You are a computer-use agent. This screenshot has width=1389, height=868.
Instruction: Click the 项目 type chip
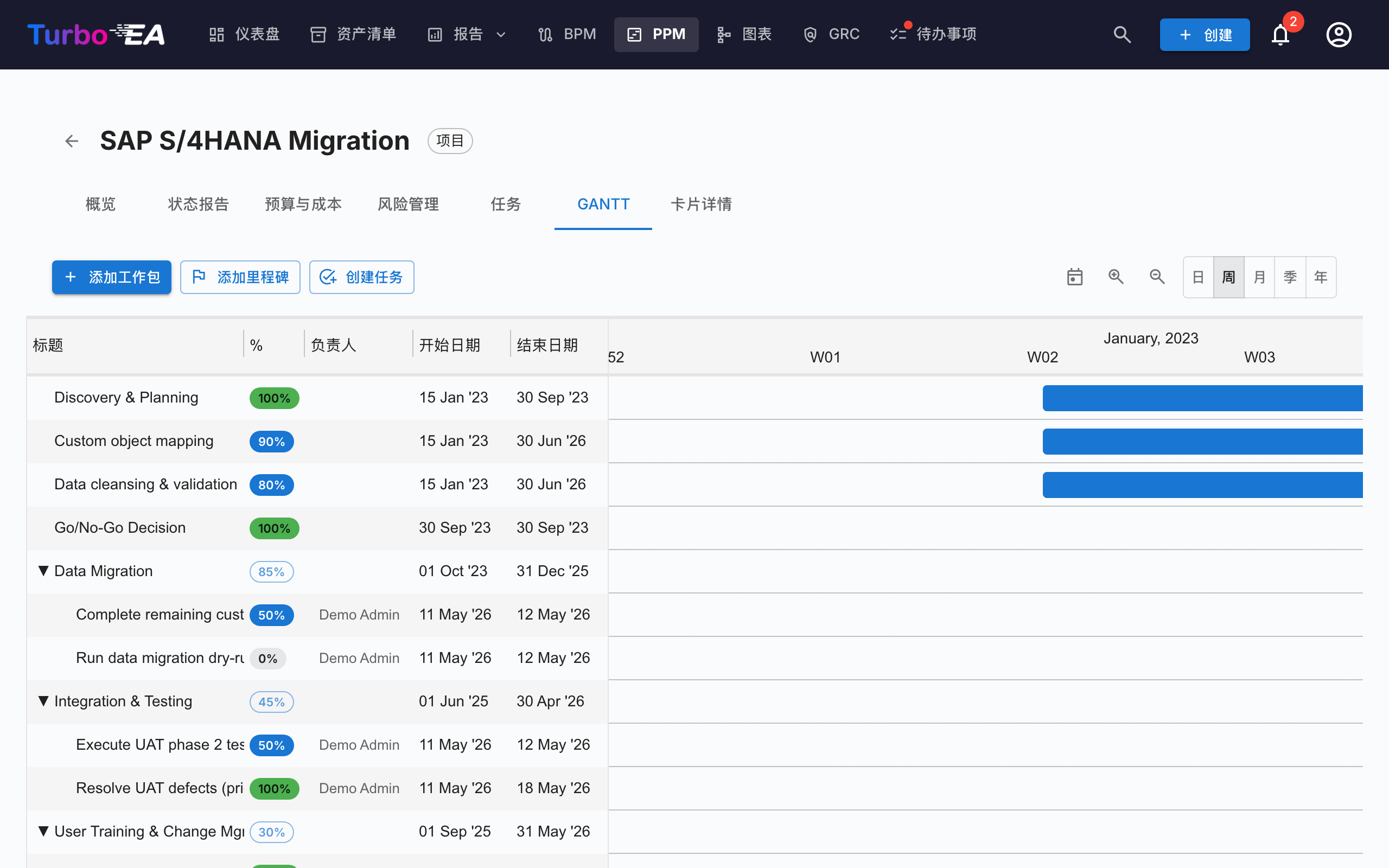click(450, 141)
